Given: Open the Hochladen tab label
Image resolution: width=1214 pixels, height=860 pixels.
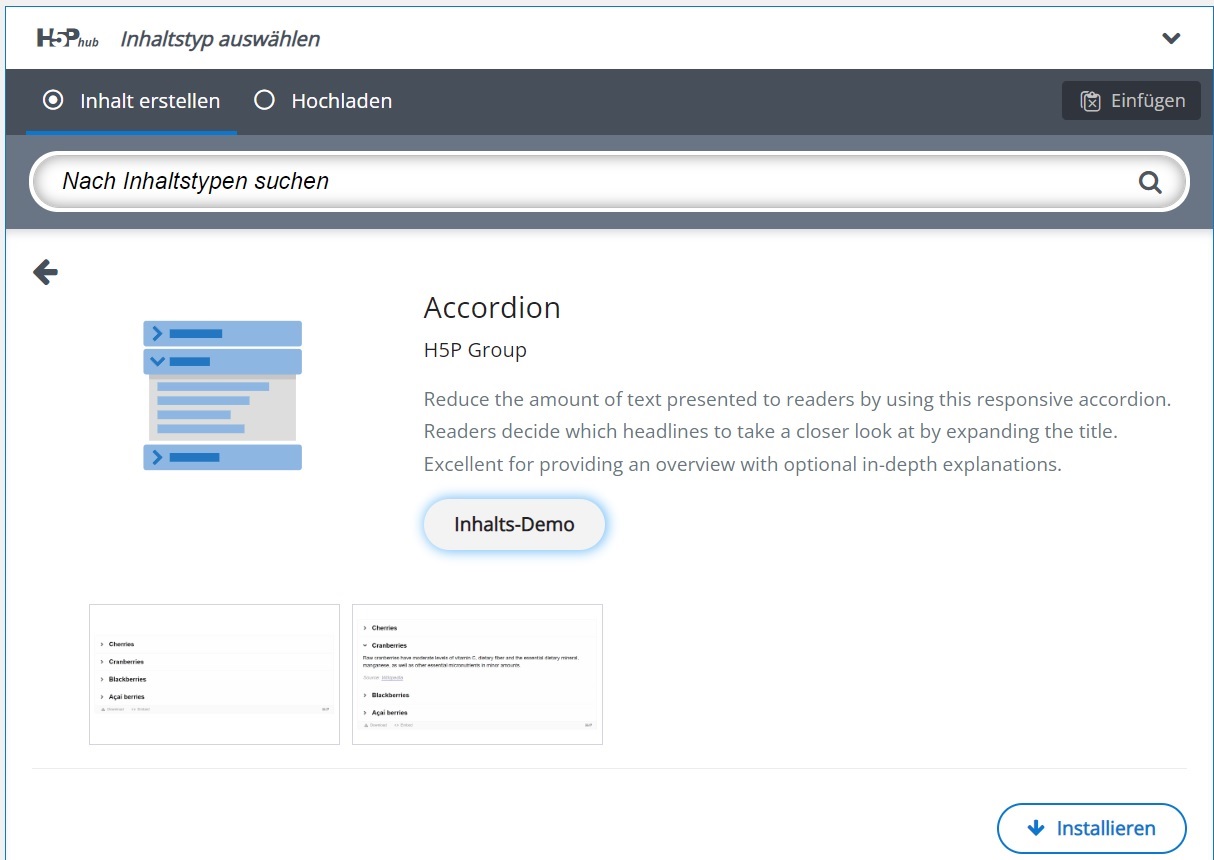Looking at the screenshot, I should point(341,101).
